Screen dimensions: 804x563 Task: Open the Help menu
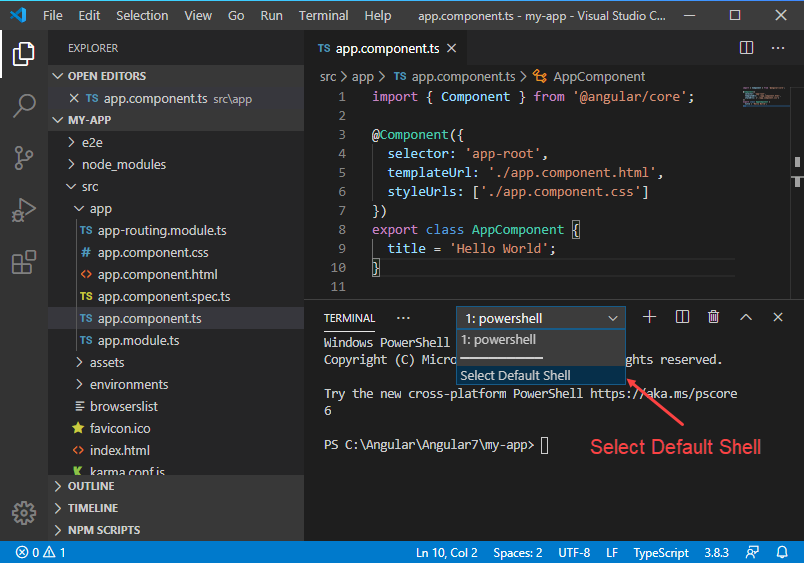pyautogui.click(x=377, y=15)
